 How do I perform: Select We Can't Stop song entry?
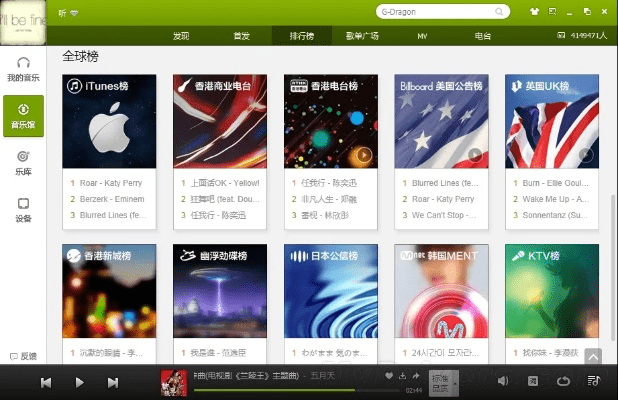coord(444,215)
